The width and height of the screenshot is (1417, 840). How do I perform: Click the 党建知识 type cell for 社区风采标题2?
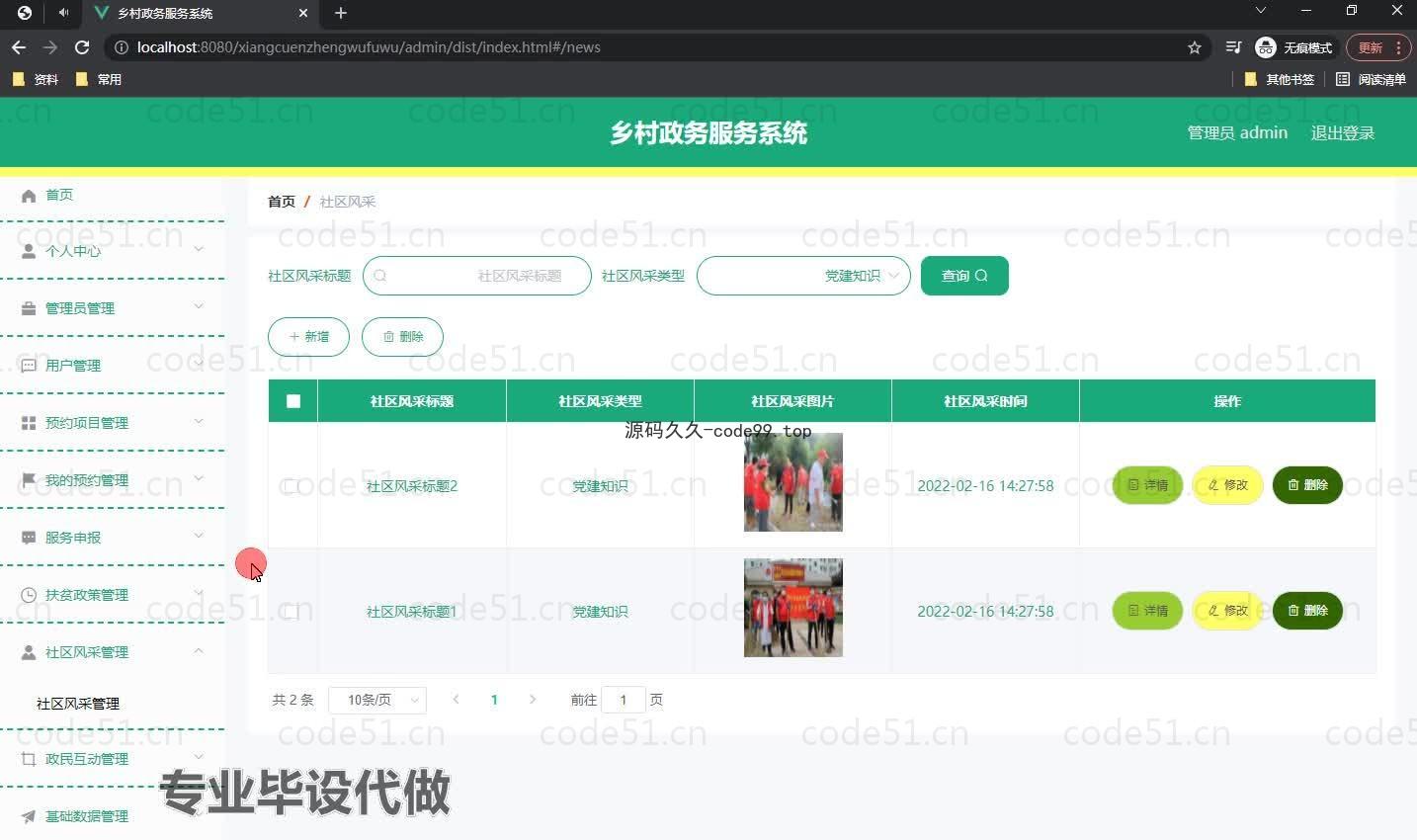click(600, 486)
